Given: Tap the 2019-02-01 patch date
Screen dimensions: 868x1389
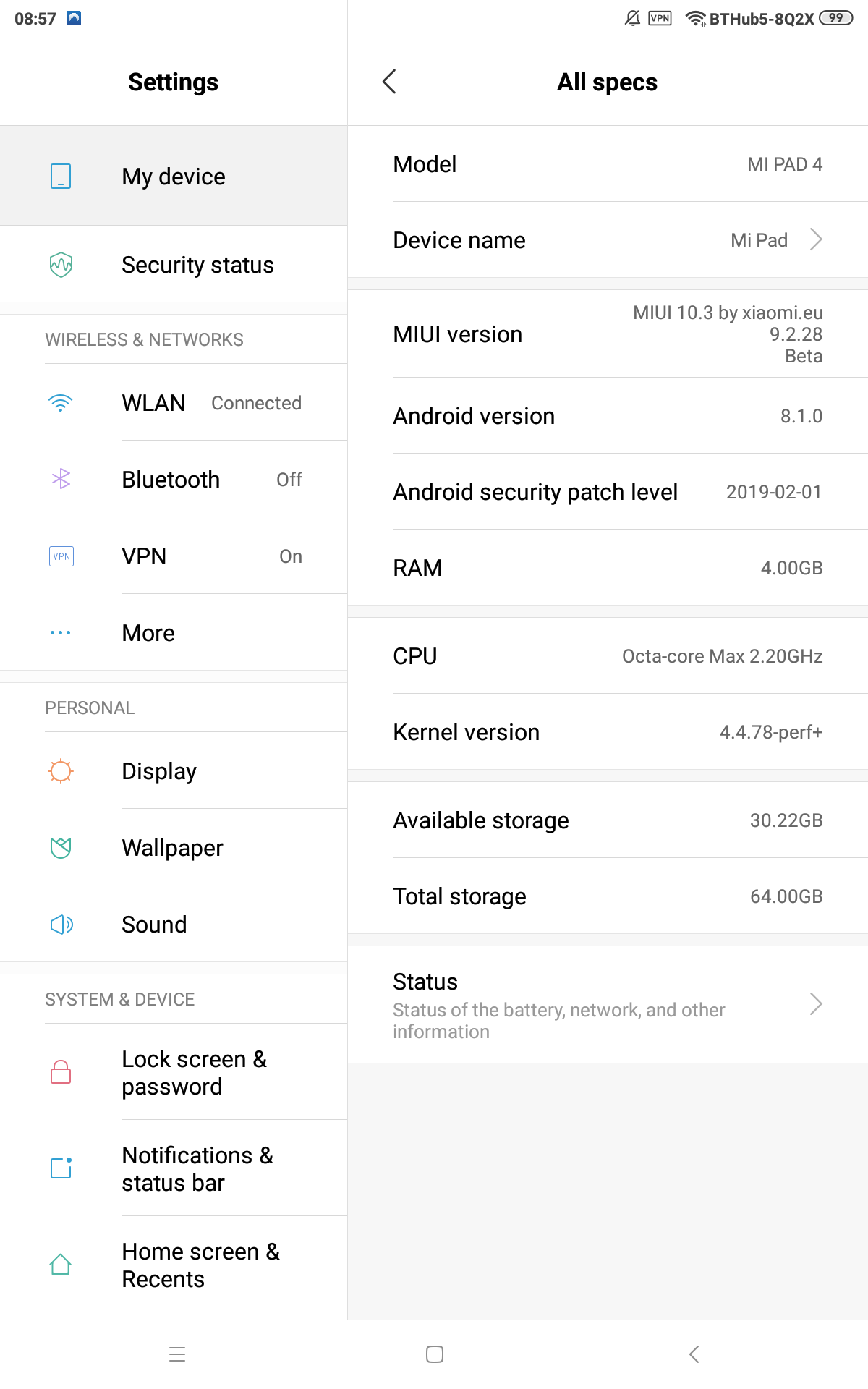Looking at the screenshot, I should click(774, 492).
